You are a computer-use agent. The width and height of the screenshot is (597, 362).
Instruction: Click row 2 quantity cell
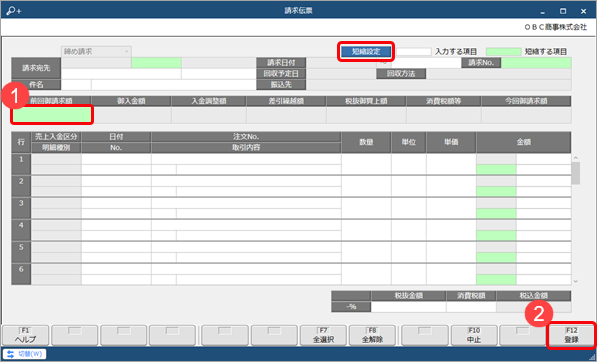coord(366,186)
